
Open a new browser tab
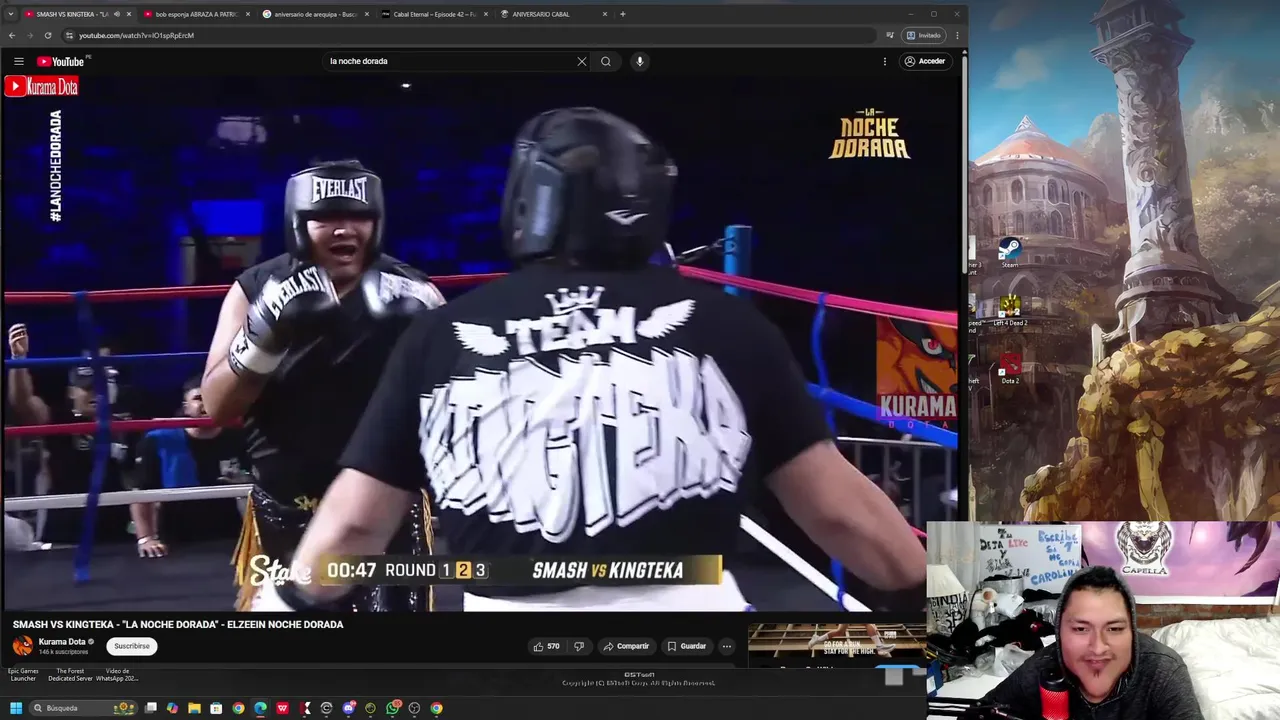(623, 14)
